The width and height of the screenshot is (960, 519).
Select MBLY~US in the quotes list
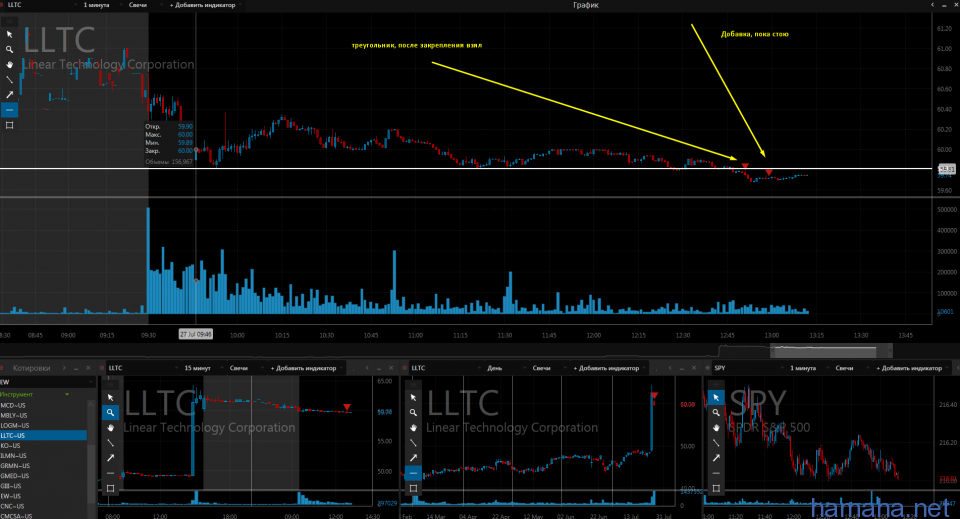[x=43, y=415]
